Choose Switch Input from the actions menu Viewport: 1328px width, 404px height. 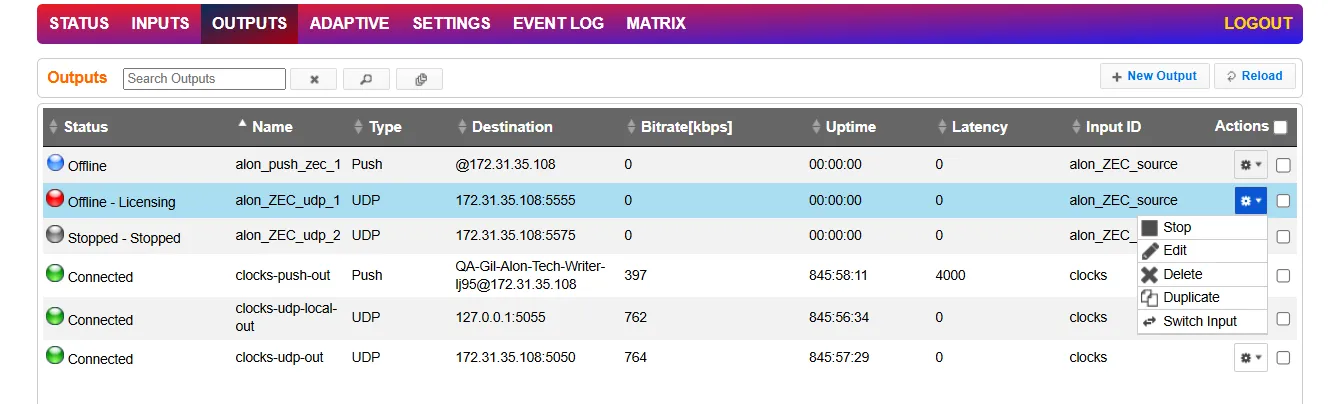[x=1202, y=321]
